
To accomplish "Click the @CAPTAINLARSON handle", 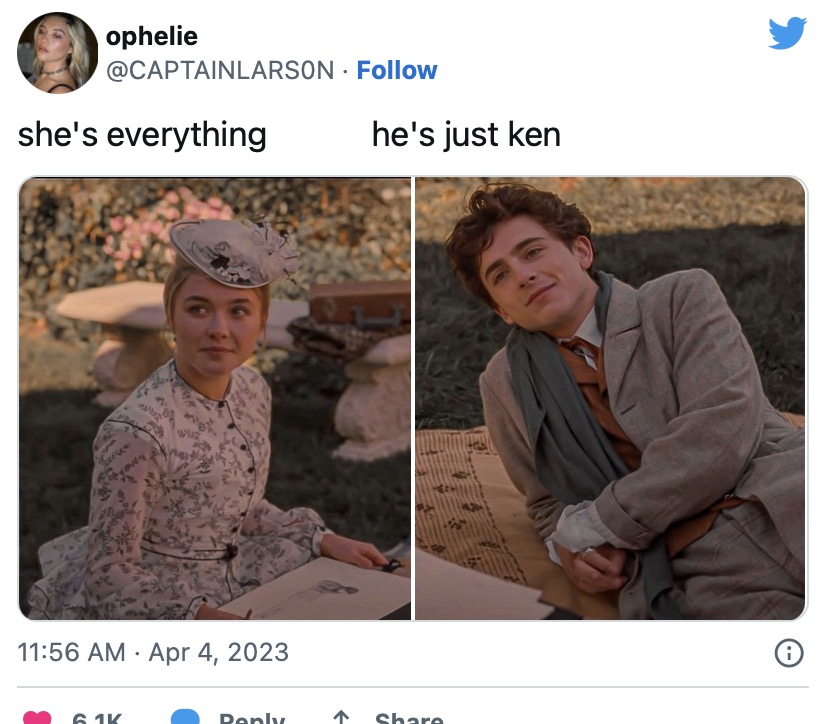I will pos(220,70).
